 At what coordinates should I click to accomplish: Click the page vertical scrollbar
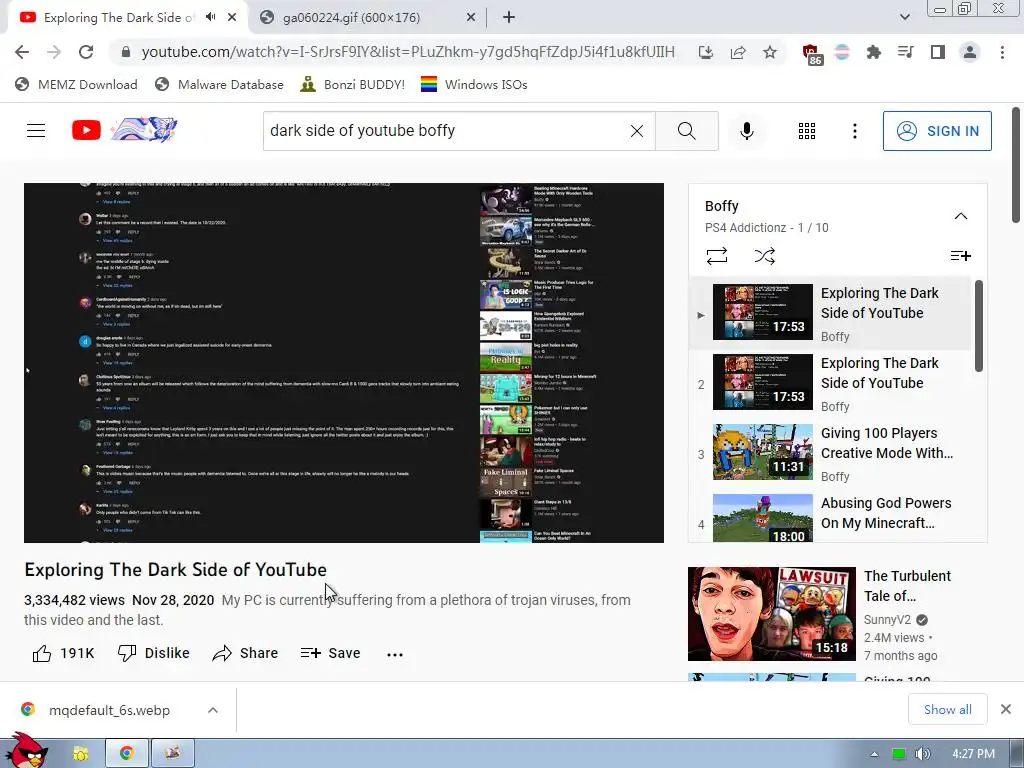point(1016,165)
